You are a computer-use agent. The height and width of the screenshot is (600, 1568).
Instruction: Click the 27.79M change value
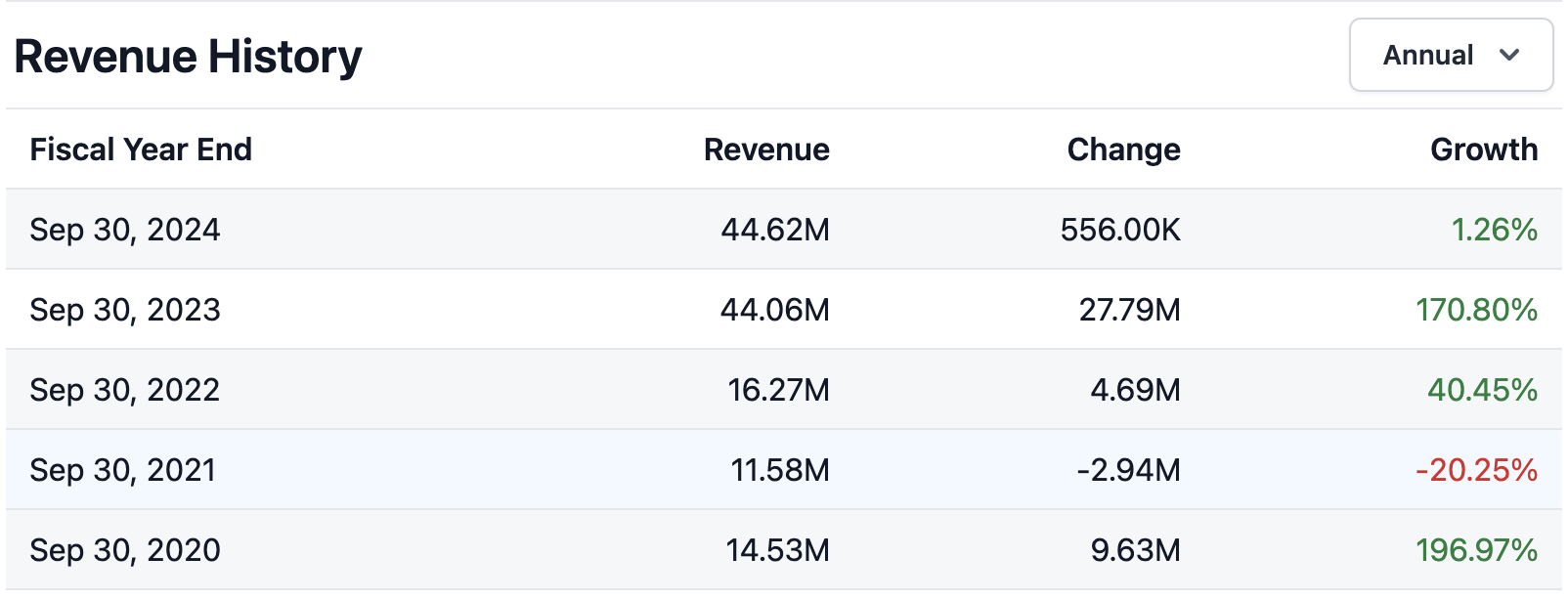click(x=1129, y=310)
